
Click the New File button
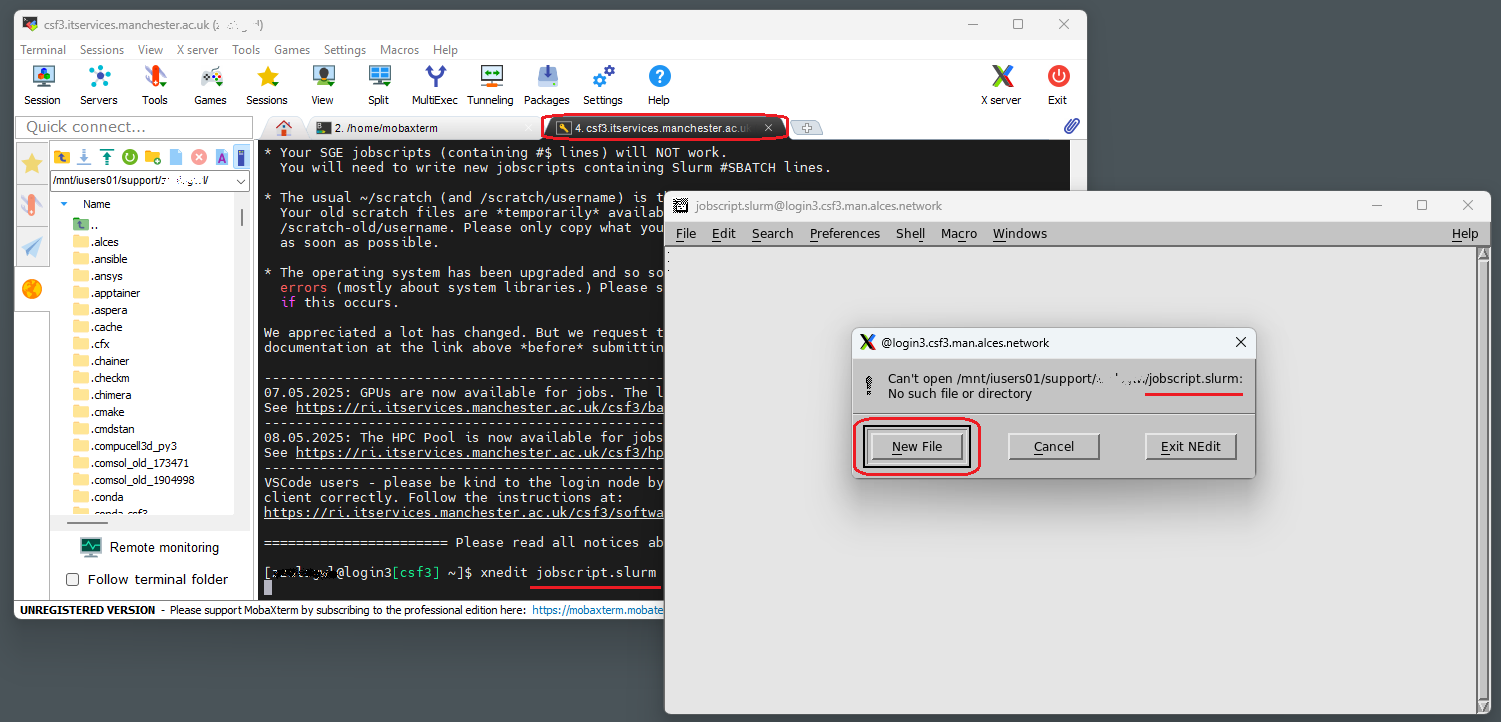917,447
